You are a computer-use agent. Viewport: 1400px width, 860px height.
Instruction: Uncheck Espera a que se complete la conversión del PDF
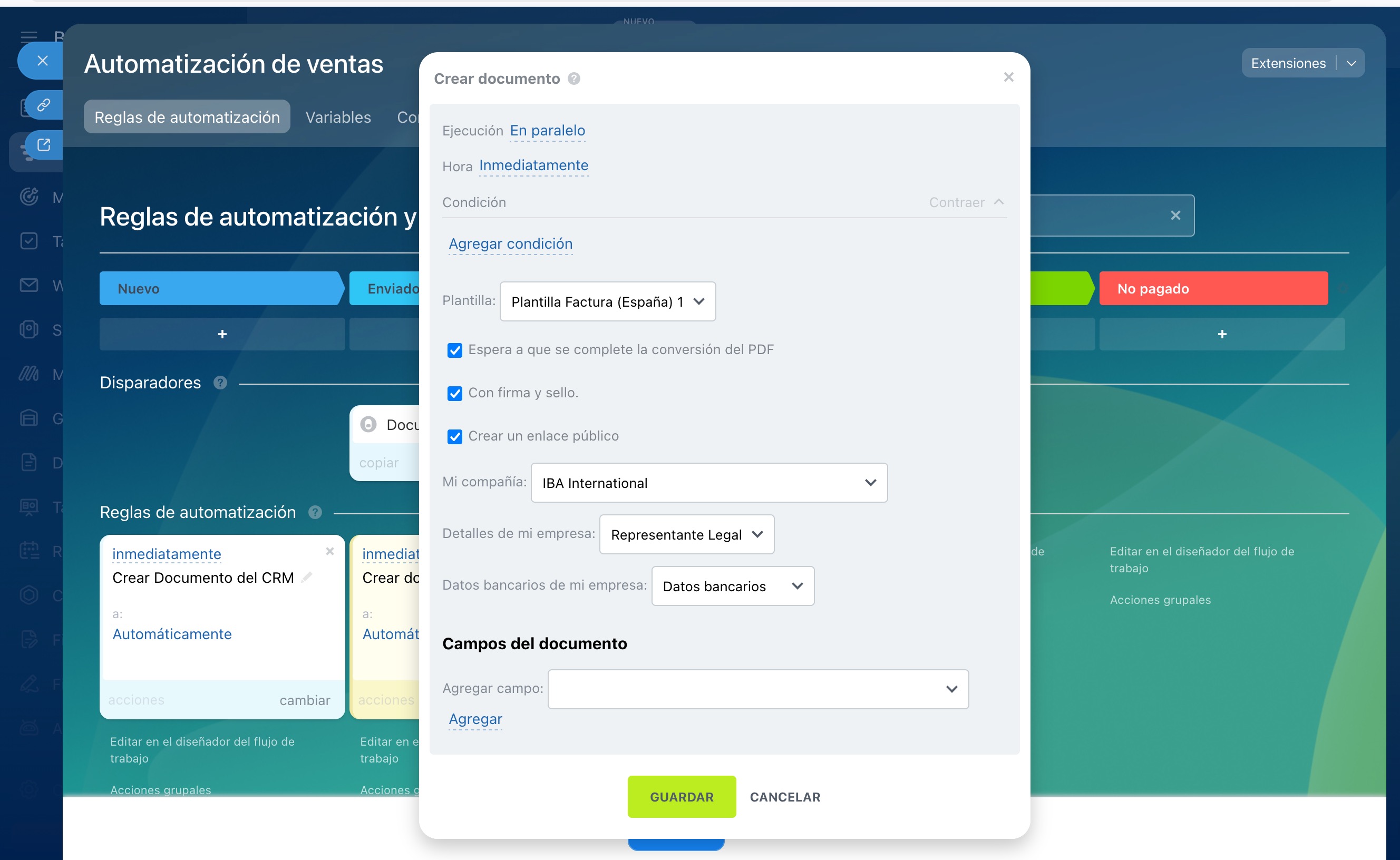454,350
